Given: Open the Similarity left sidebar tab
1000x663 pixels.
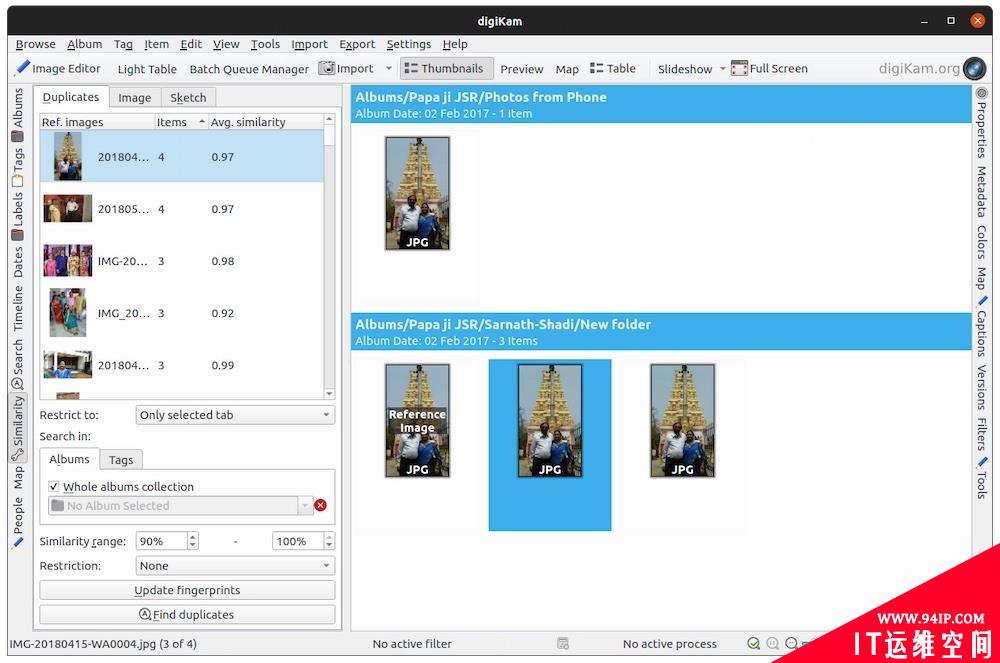Looking at the screenshot, I should 17,428.
